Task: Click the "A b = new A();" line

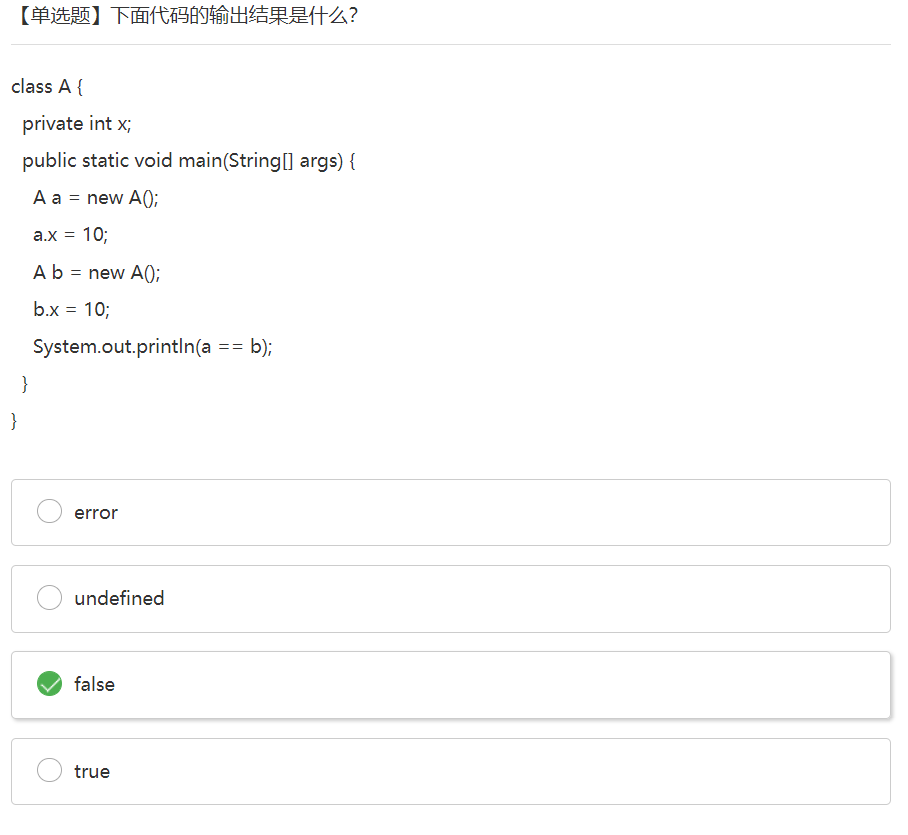Action: point(97,272)
